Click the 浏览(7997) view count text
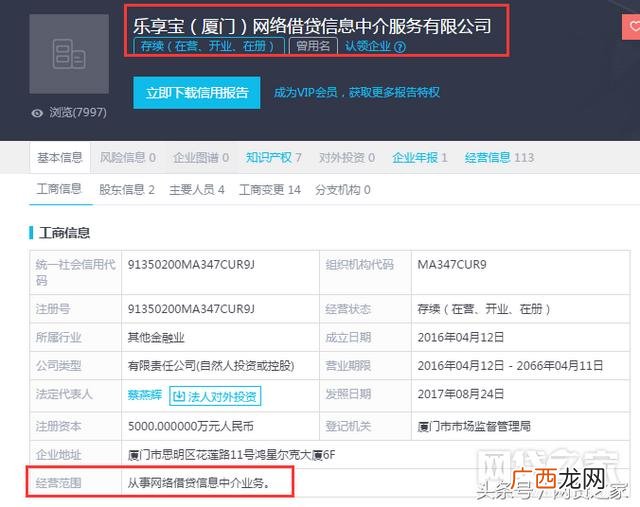The height and width of the screenshot is (507, 640). click(x=78, y=113)
